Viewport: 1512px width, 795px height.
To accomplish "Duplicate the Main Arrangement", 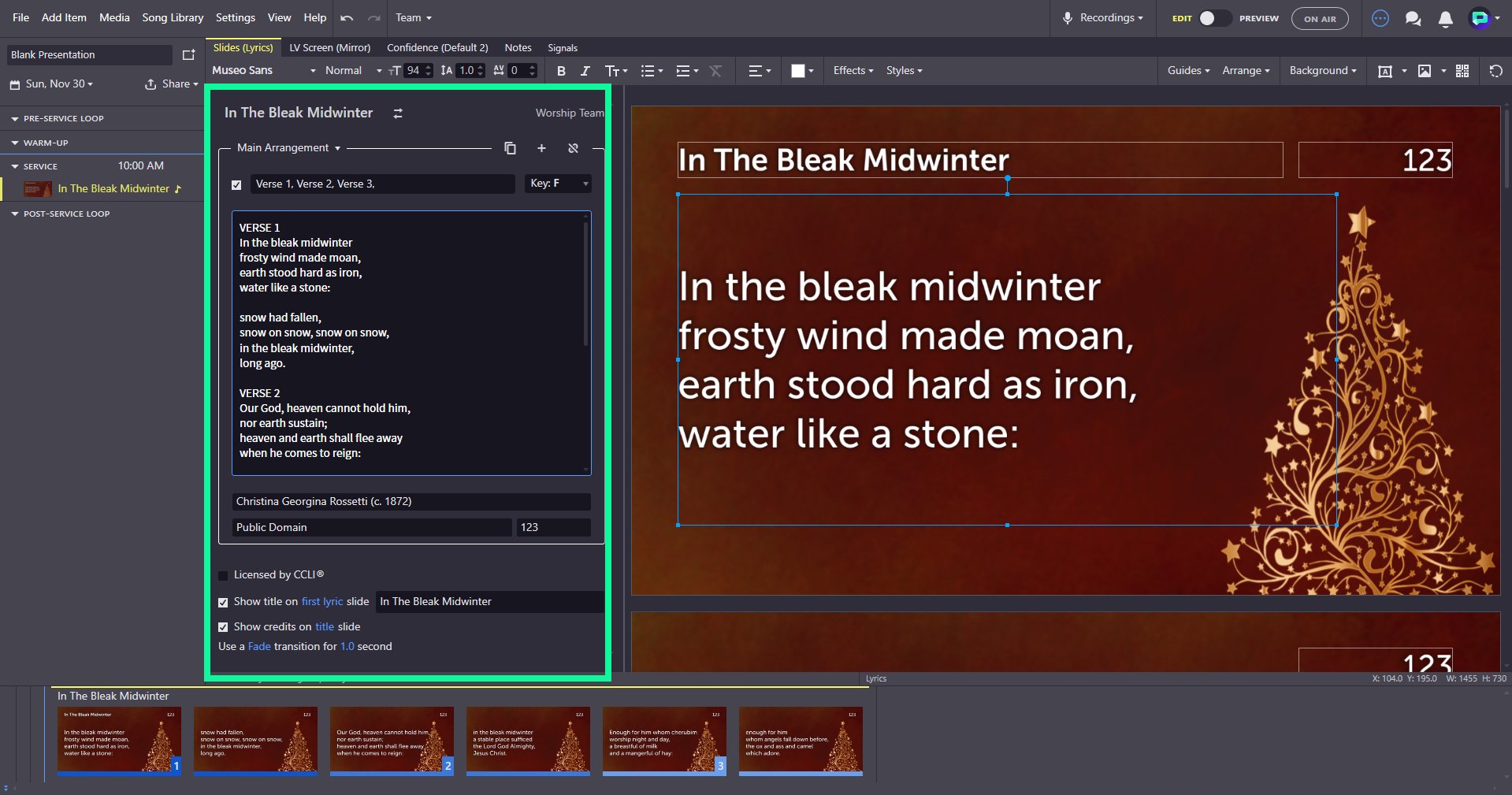I will (510, 148).
